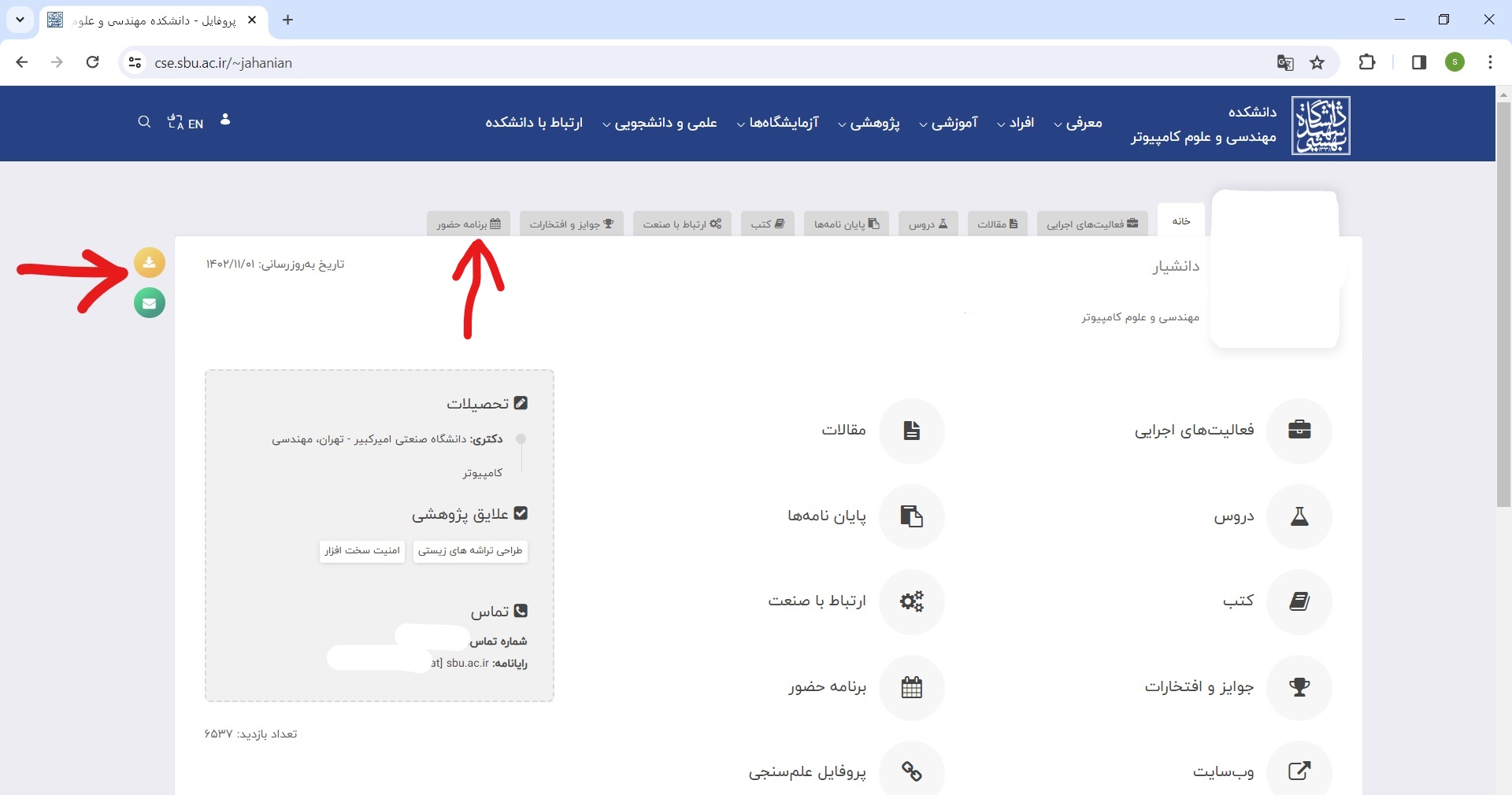
Task: Click the وب‌سایت external link icon
Action: (x=1299, y=771)
